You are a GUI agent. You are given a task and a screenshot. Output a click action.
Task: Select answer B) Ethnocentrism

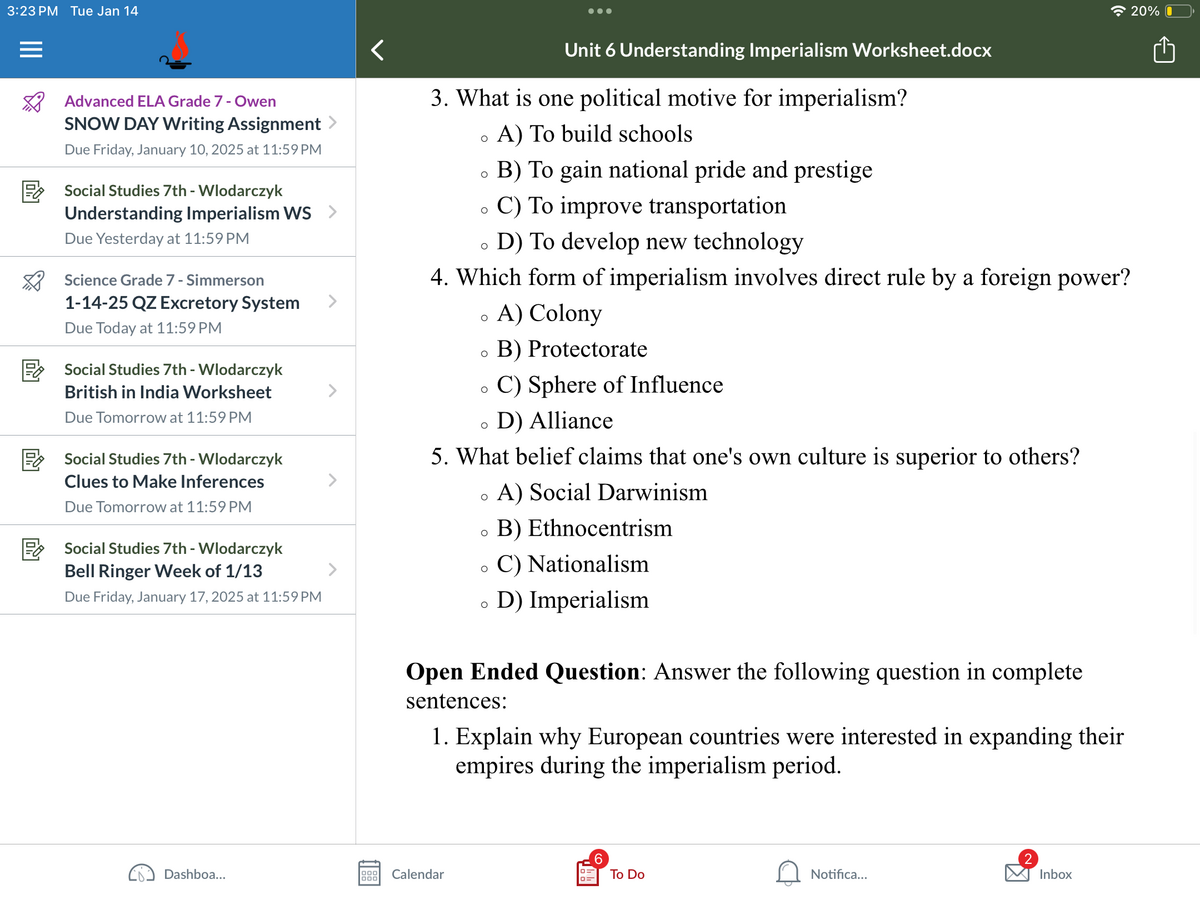pos(584,528)
